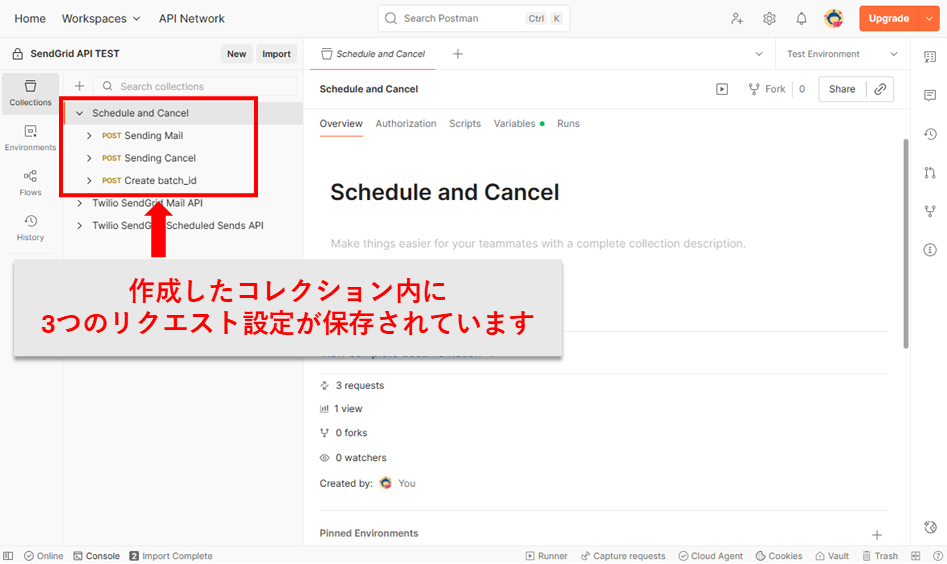
Task: Open API Network in top navigation
Action: tap(191, 19)
